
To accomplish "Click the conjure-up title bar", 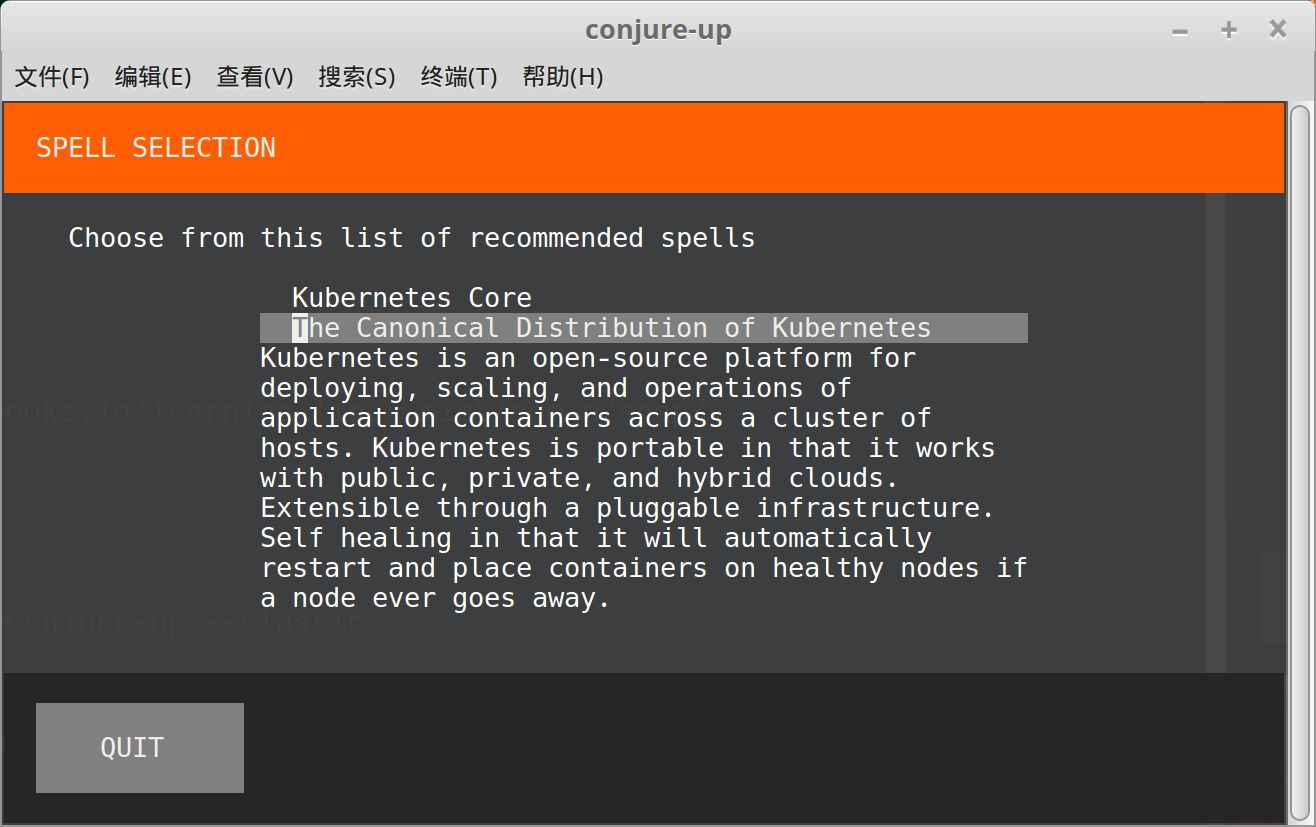I will click(x=658, y=30).
